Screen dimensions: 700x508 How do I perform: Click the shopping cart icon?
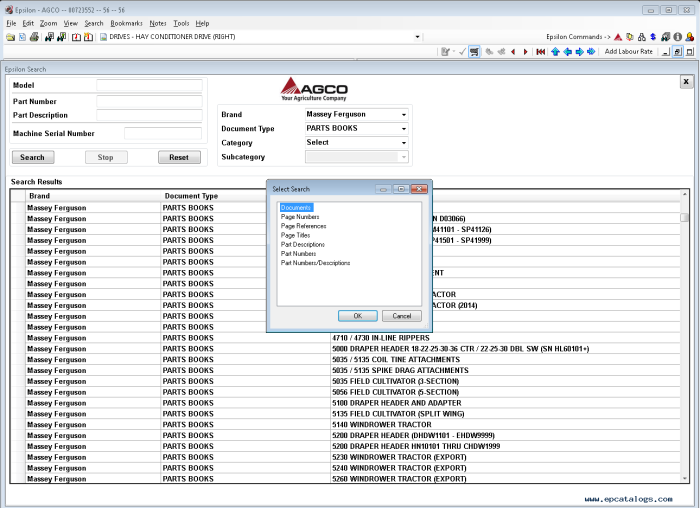[474, 52]
